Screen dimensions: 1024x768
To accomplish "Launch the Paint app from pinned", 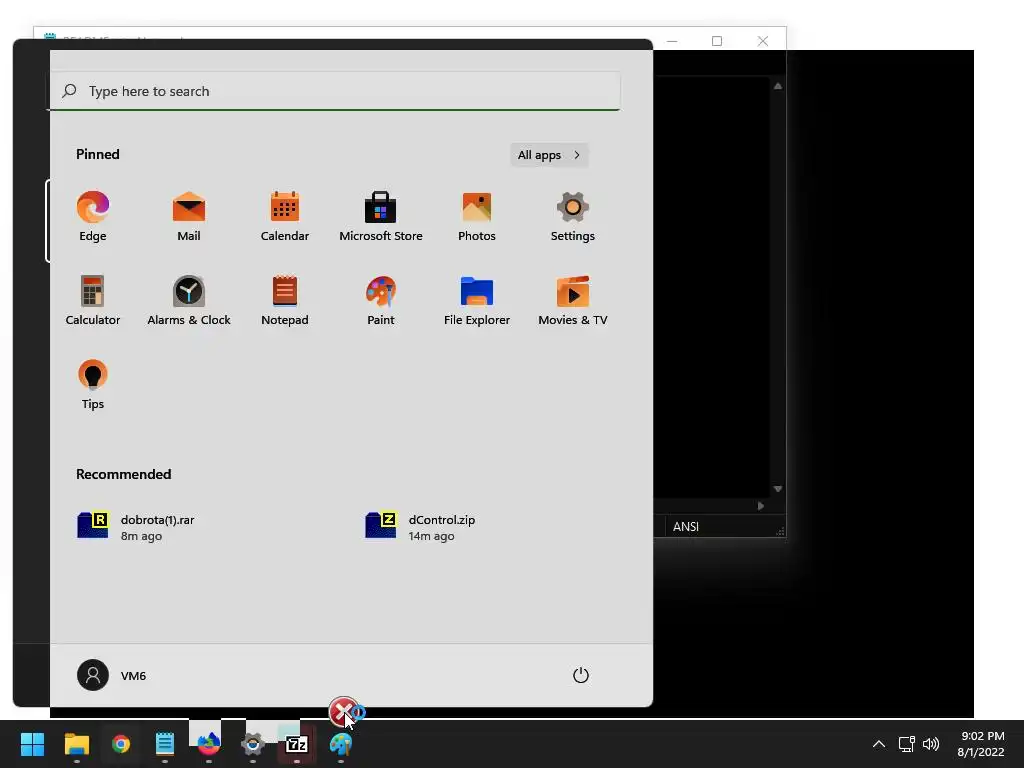I will point(381,300).
